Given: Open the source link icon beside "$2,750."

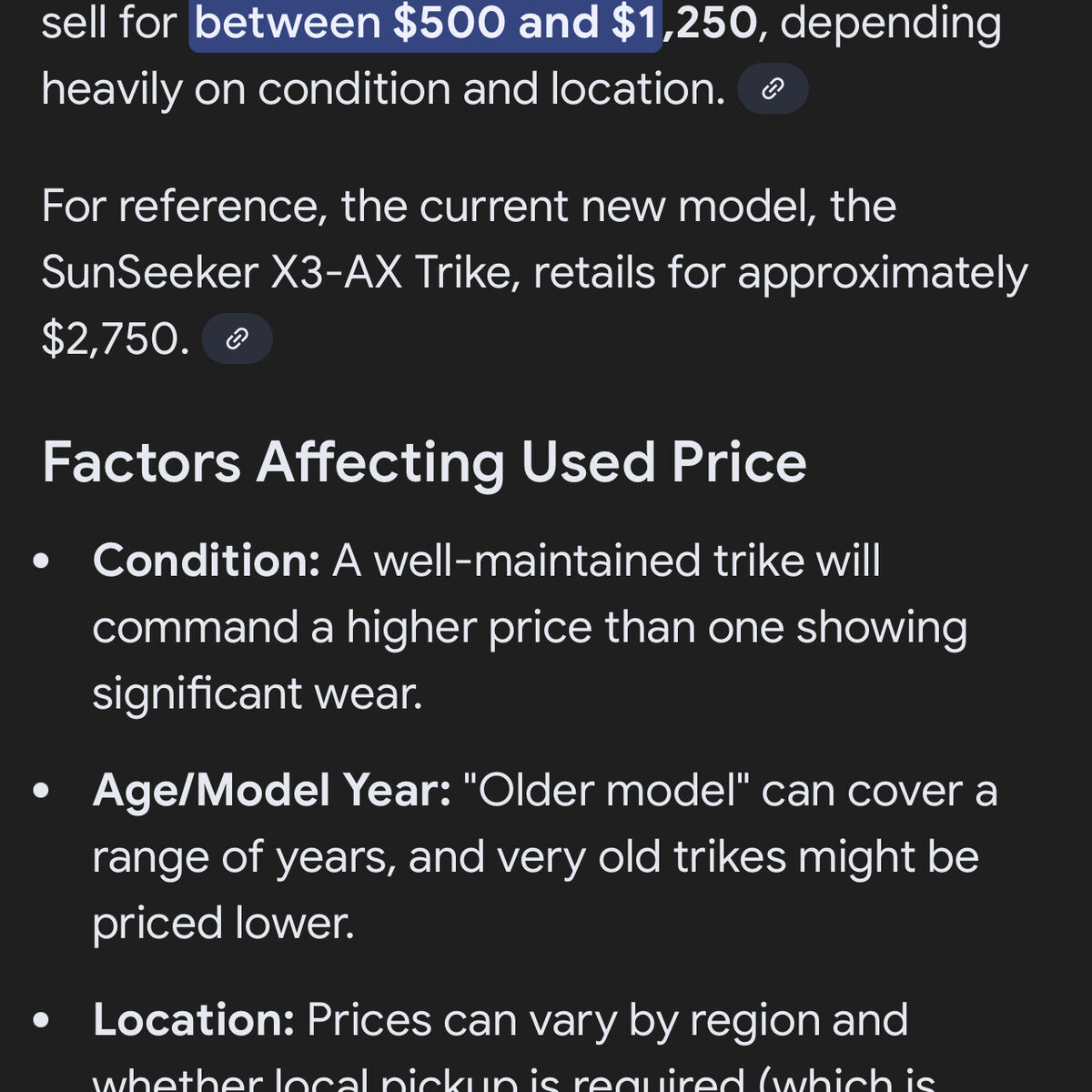Looking at the screenshot, I should (x=237, y=339).
